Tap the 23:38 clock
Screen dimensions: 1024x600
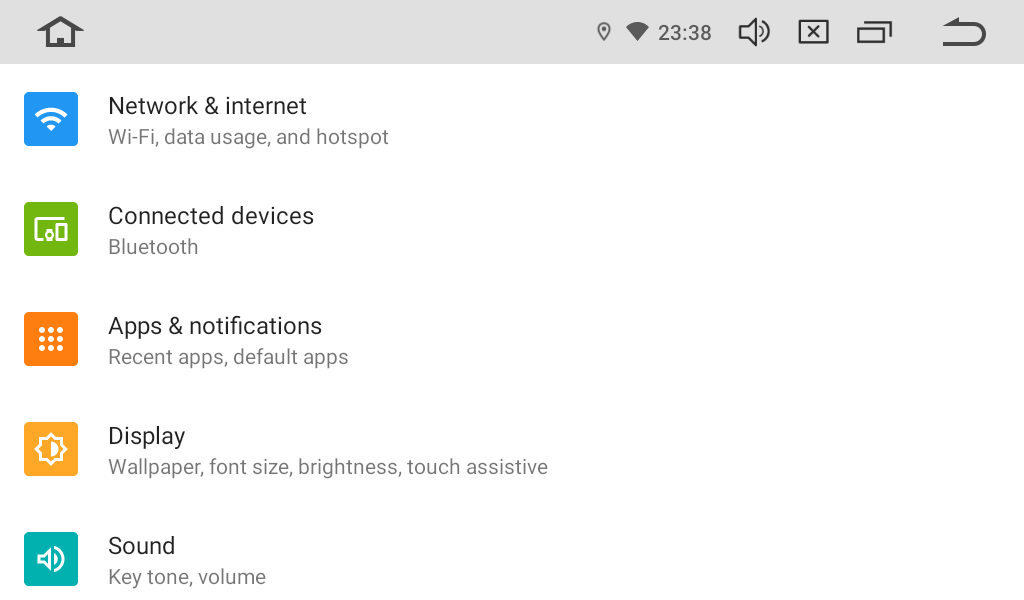(685, 33)
